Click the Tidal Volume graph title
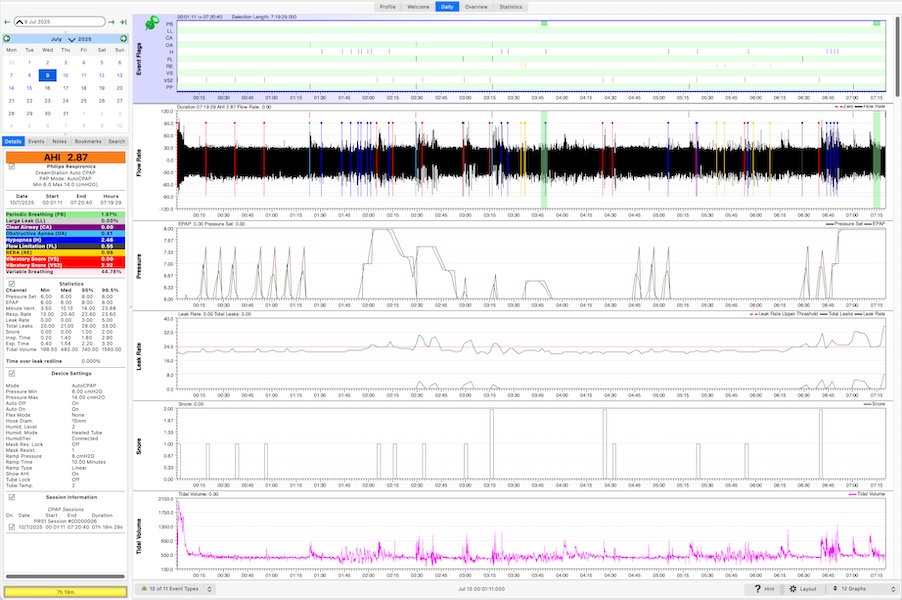Screen dimensions: 902x600 pyautogui.click(x=139, y=537)
